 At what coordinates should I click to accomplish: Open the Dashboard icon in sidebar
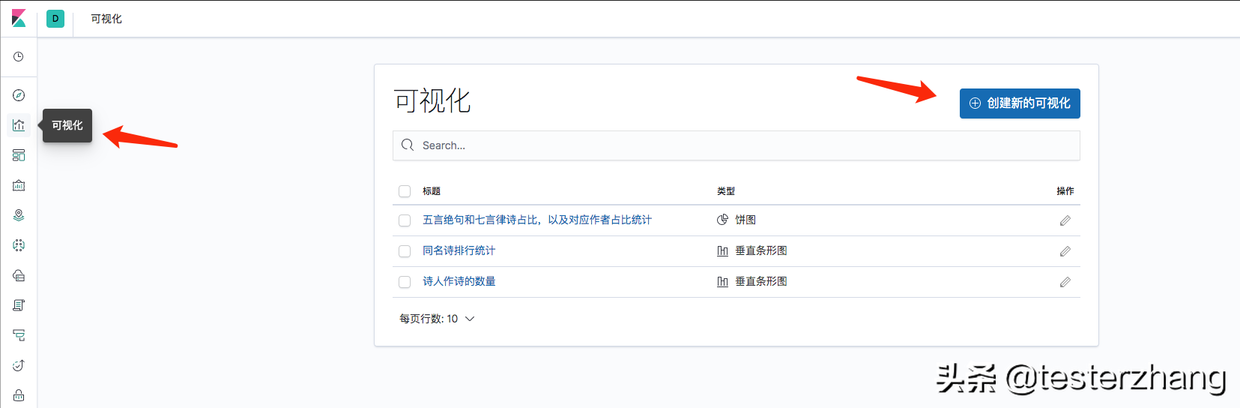18,155
